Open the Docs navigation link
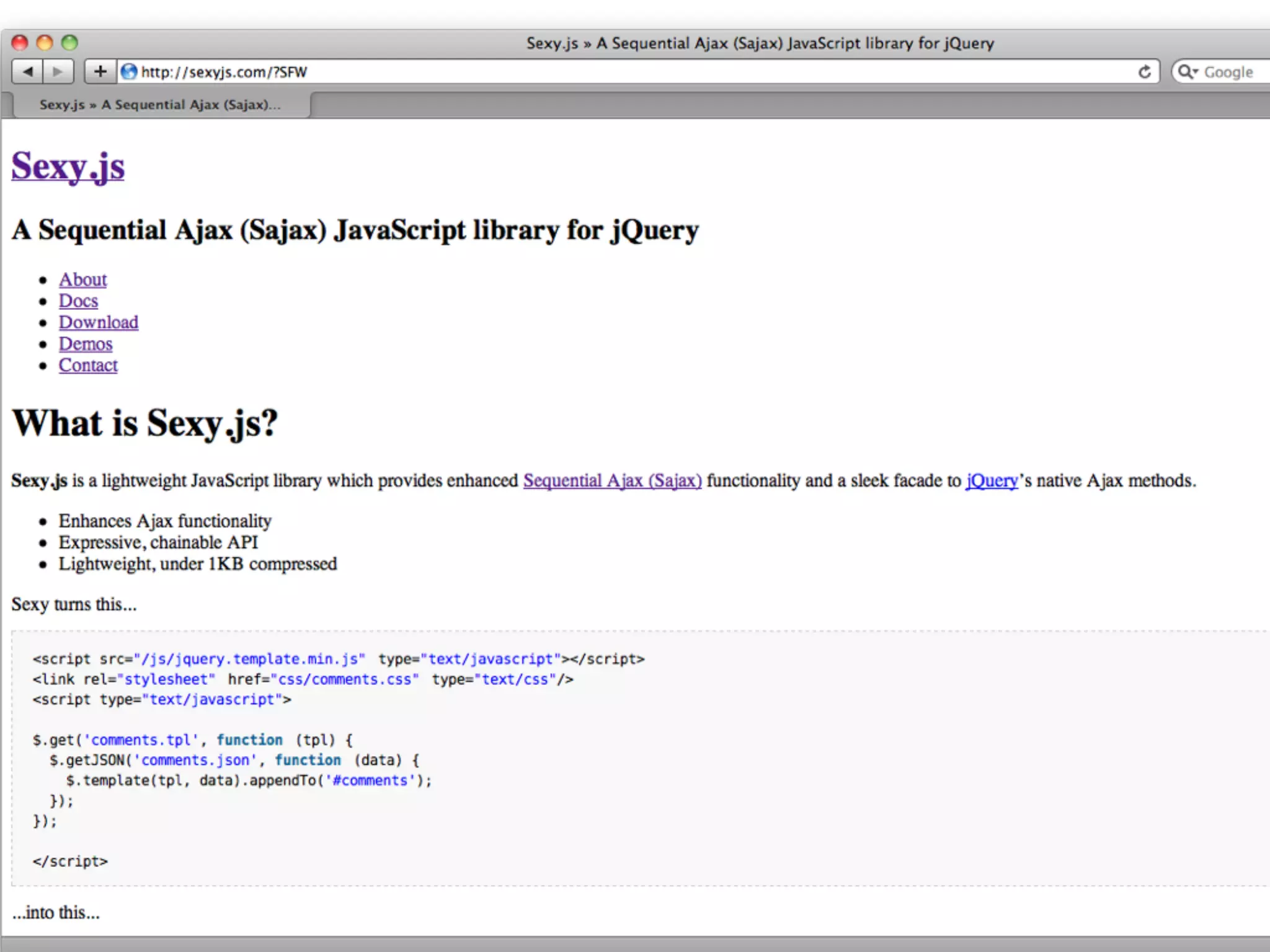Viewport: 1270px width, 952px height. click(78, 301)
